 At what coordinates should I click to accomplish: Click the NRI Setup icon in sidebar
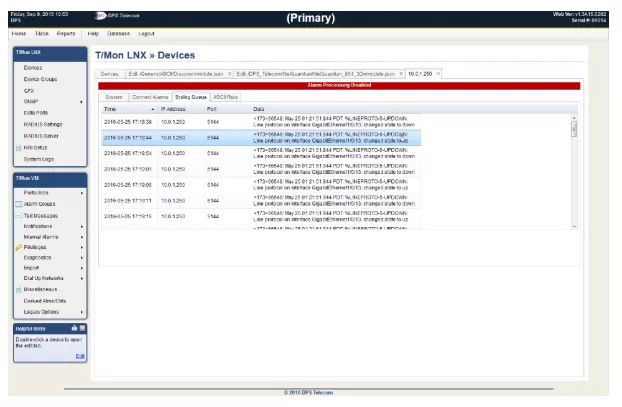point(18,147)
